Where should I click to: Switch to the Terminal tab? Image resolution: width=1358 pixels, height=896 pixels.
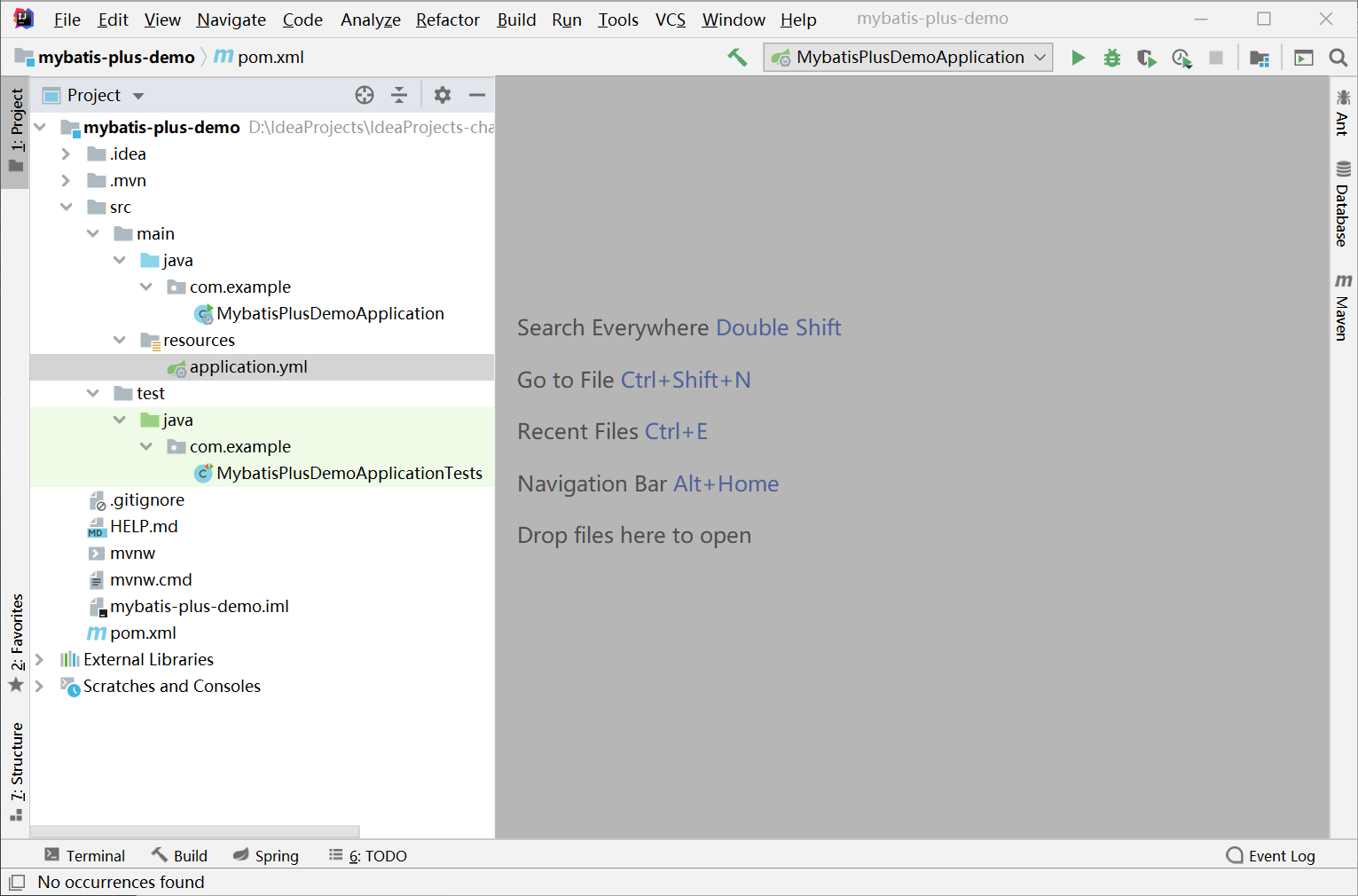(85, 855)
